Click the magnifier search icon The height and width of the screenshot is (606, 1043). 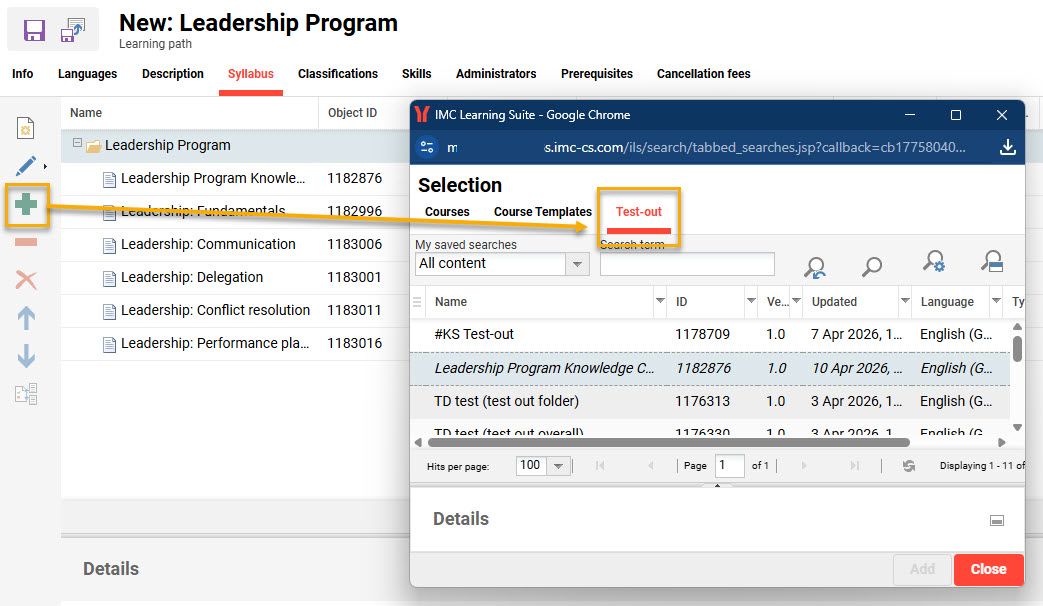pos(872,266)
